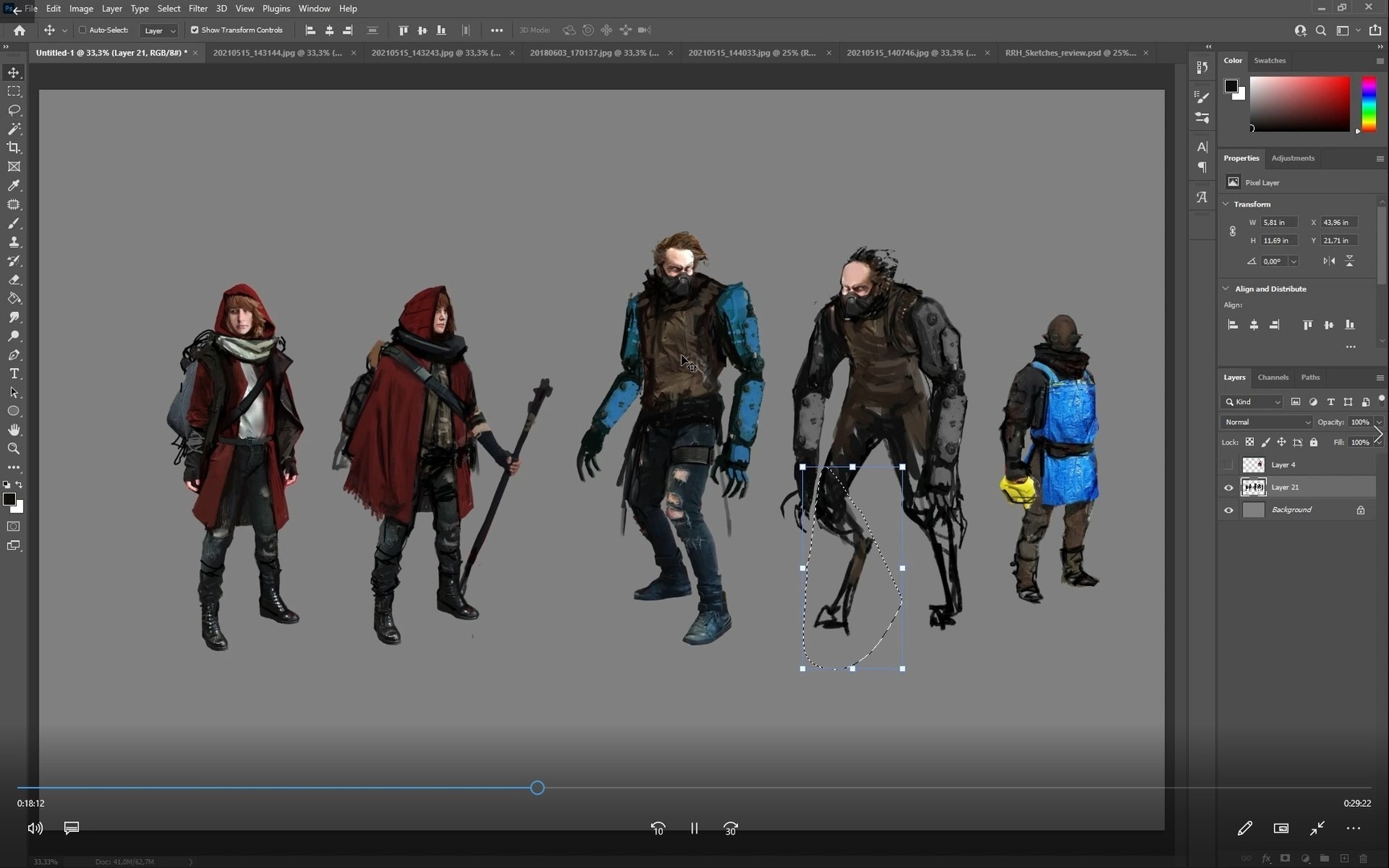Open the Filter menu
The width and height of the screenshot is (1389, 868).
coord(198,9)
